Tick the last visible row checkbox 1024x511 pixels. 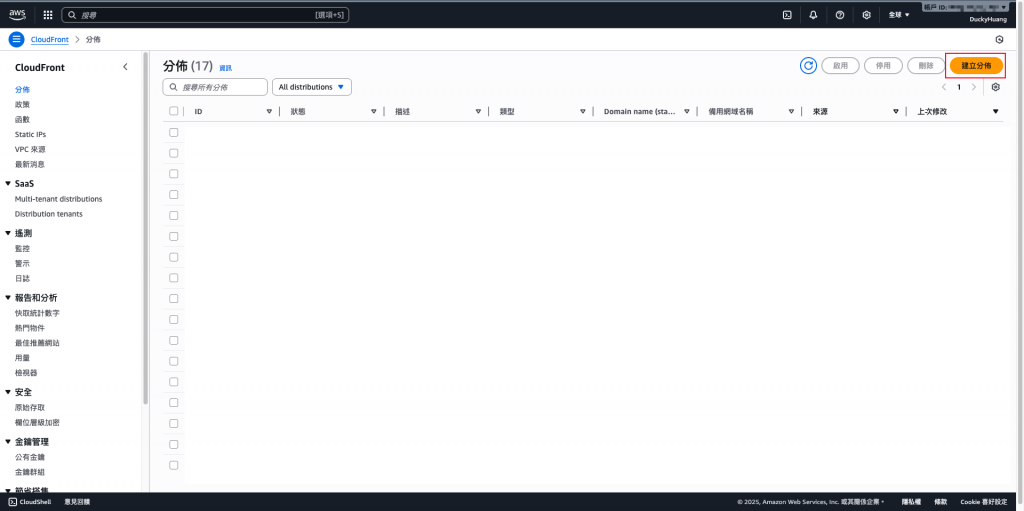pos(173,465)
